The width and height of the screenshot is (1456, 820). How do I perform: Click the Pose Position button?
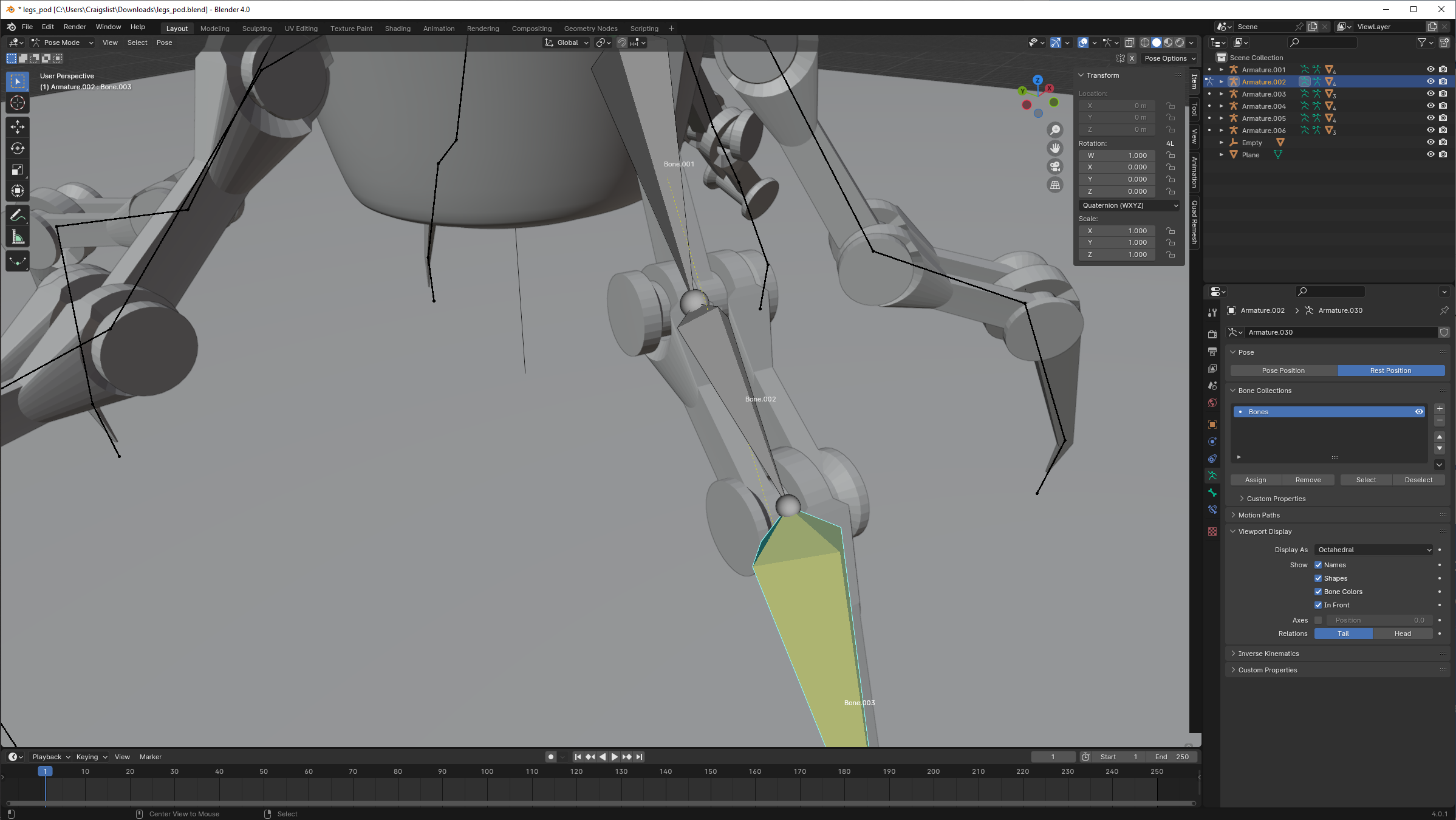1283,371
